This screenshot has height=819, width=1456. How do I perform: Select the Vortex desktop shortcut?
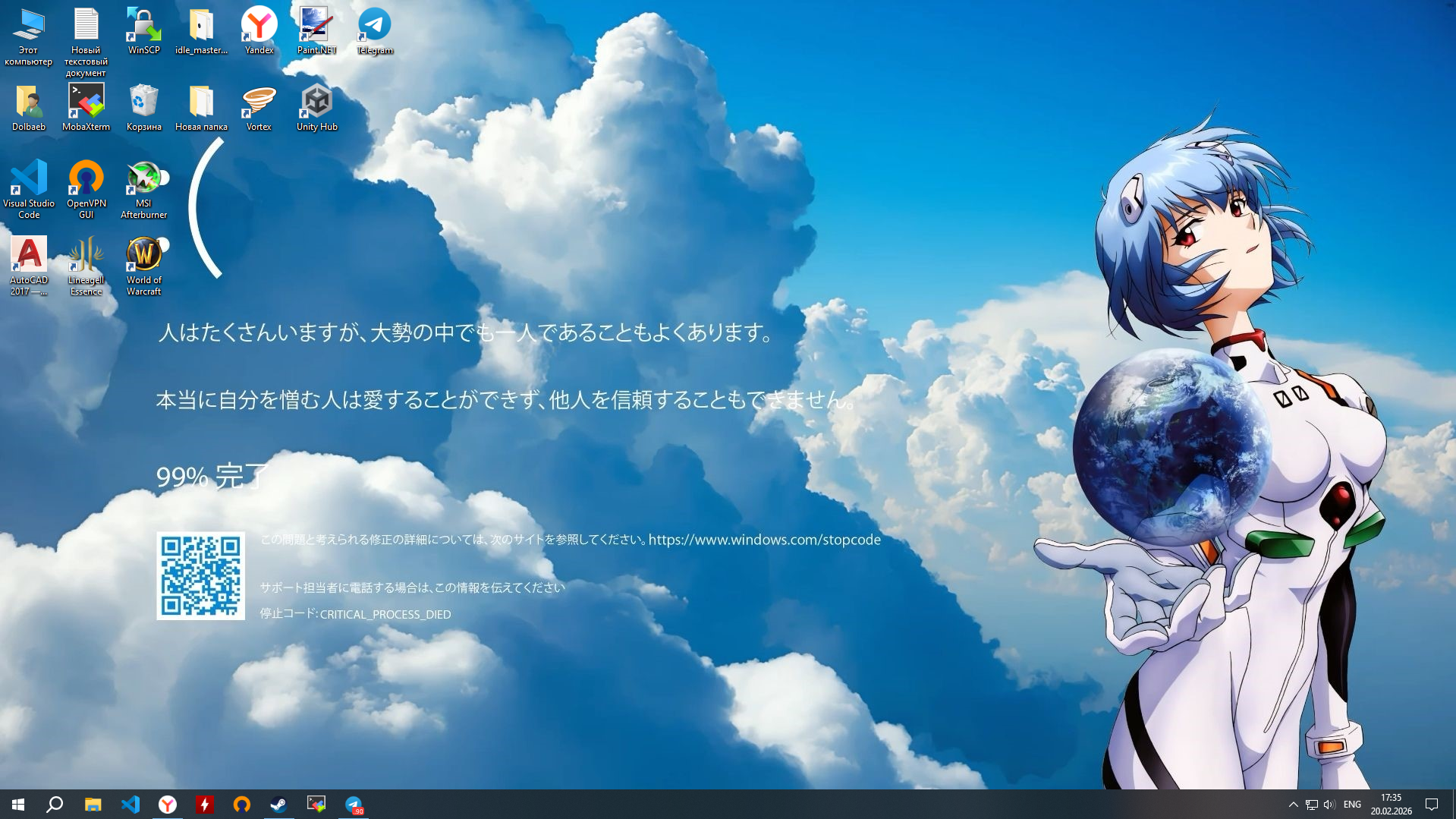tap(259, 108)
